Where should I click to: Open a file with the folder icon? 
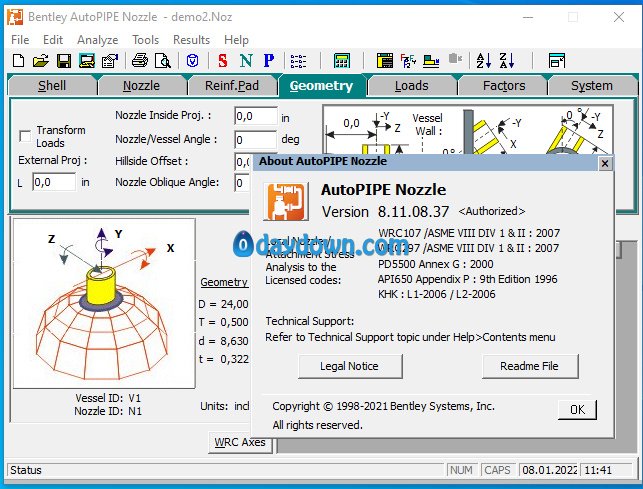pyautogui.click(x=41, y=61)
